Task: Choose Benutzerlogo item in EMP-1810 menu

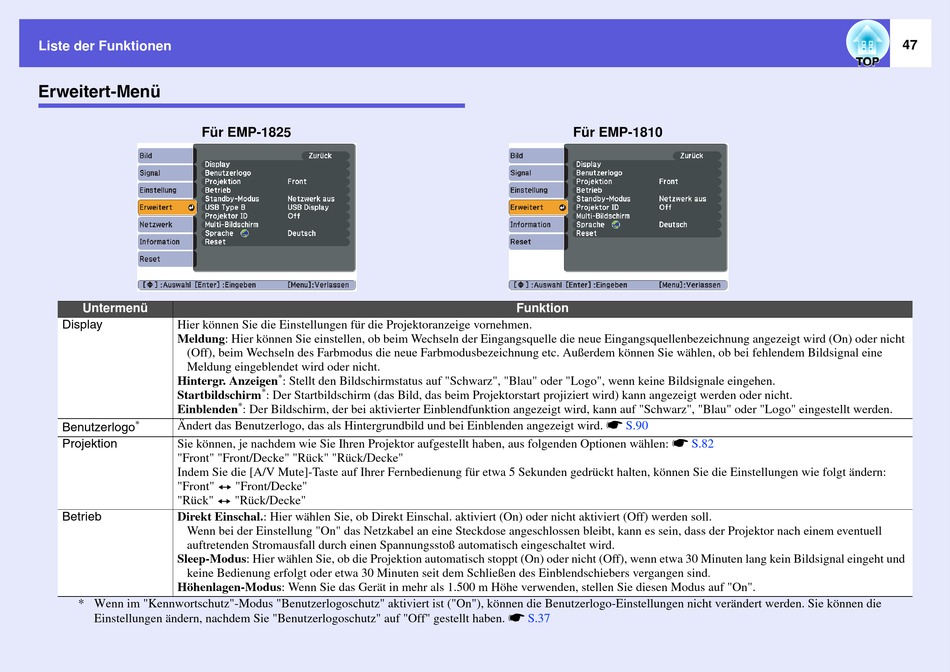Action: click(599, 173)
